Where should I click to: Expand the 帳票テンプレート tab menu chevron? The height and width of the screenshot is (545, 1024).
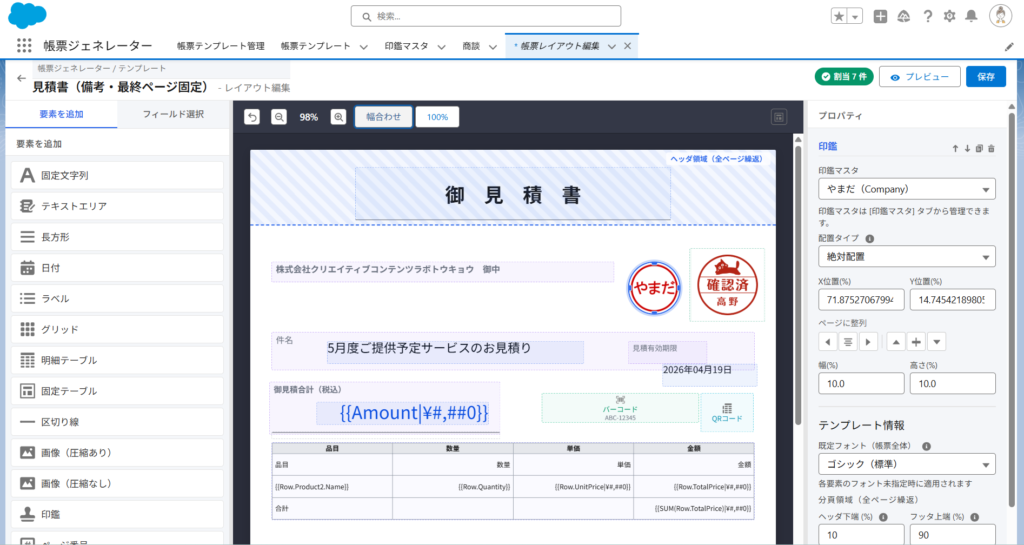coord(364,46)
